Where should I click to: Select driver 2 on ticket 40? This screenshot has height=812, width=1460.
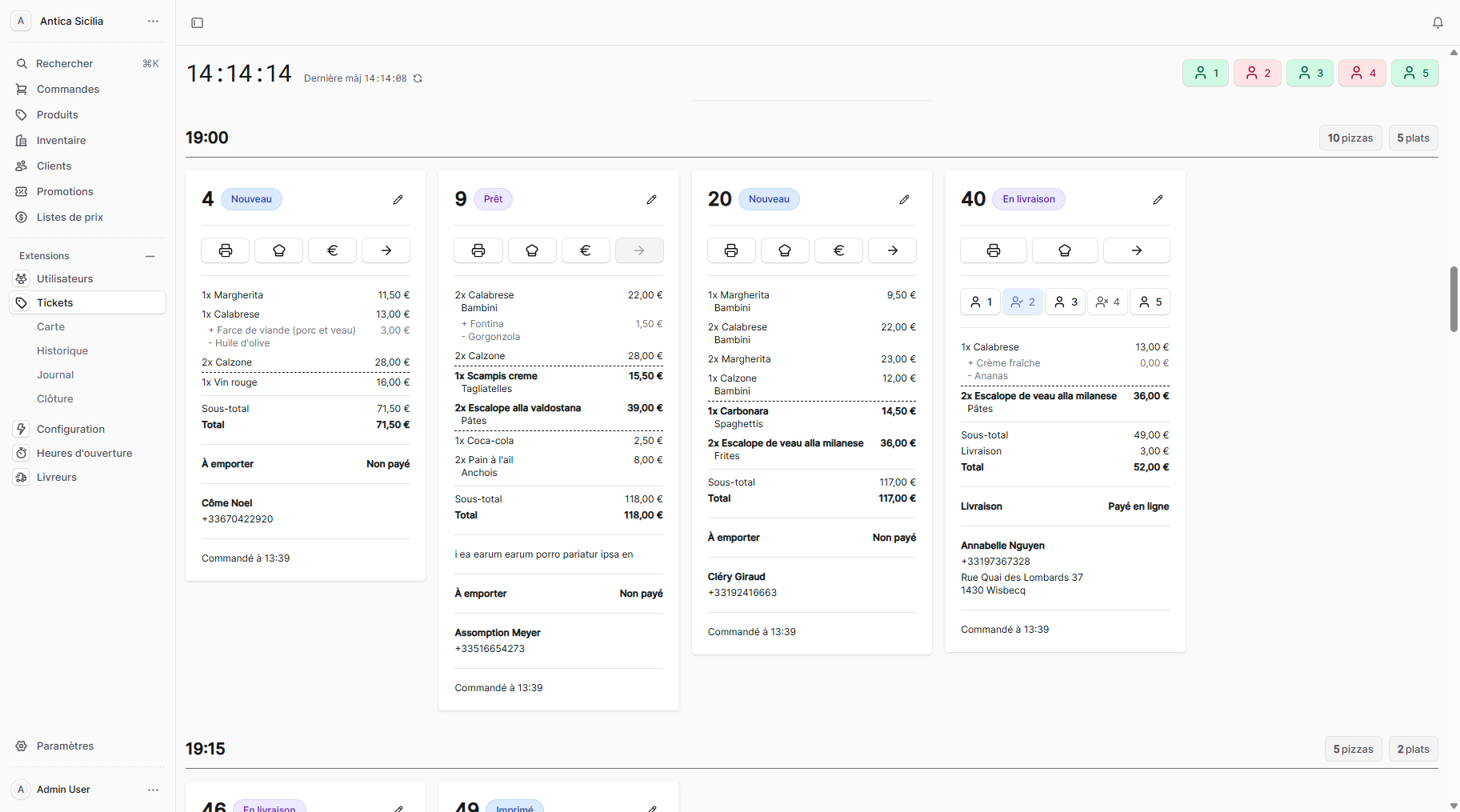(1022, 302)
